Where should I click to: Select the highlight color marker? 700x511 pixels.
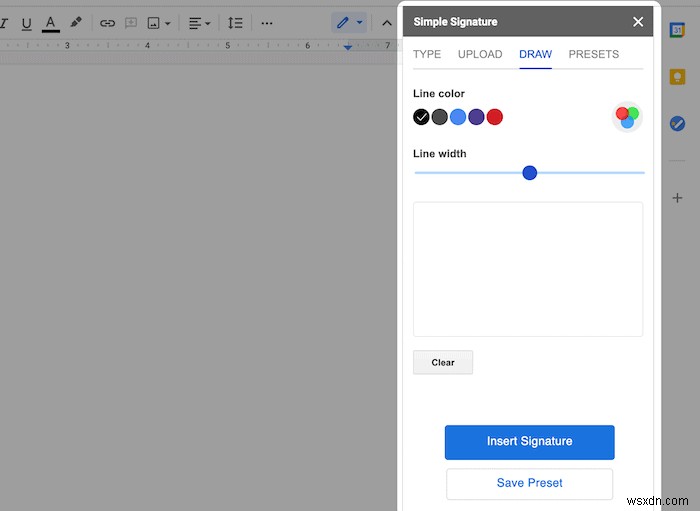coord(76,22)
